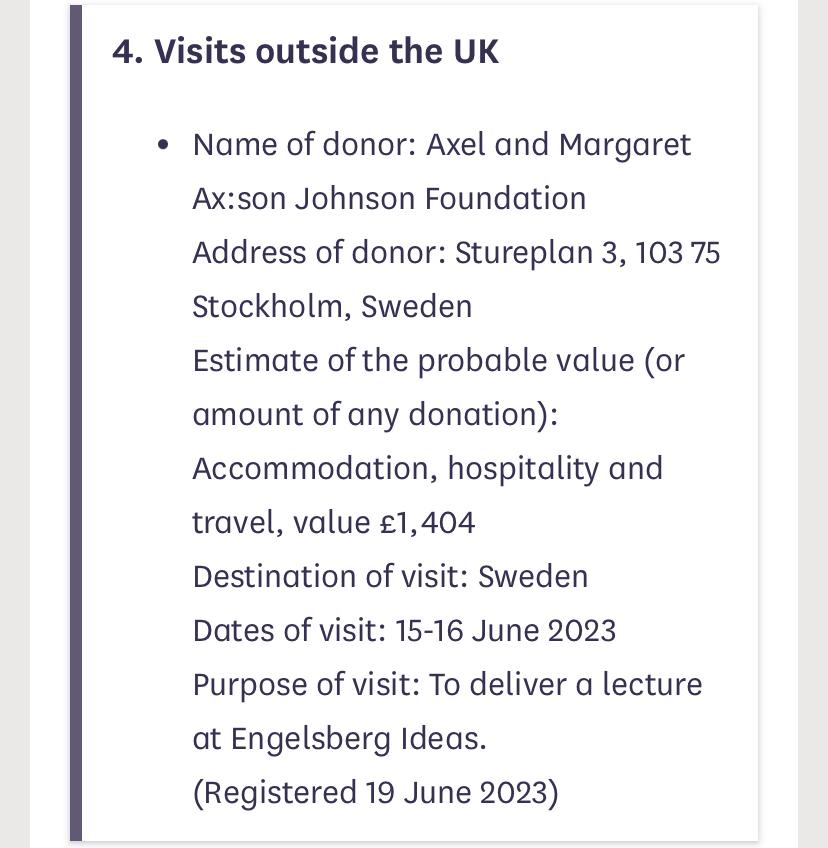Image resolution: width=828 pixels, height=848 pixels.
Task: Click the 'at Engelsberg Ideas.' text
Action: [x=340, y=739]
